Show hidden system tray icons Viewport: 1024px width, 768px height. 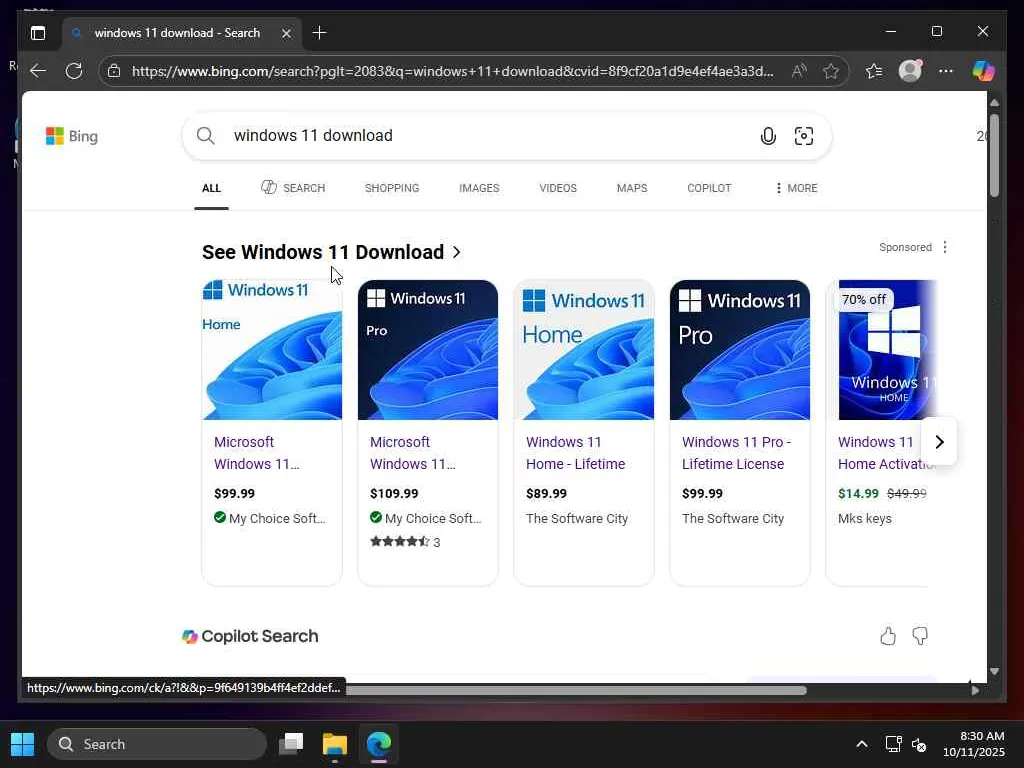(x=862, y=744)
